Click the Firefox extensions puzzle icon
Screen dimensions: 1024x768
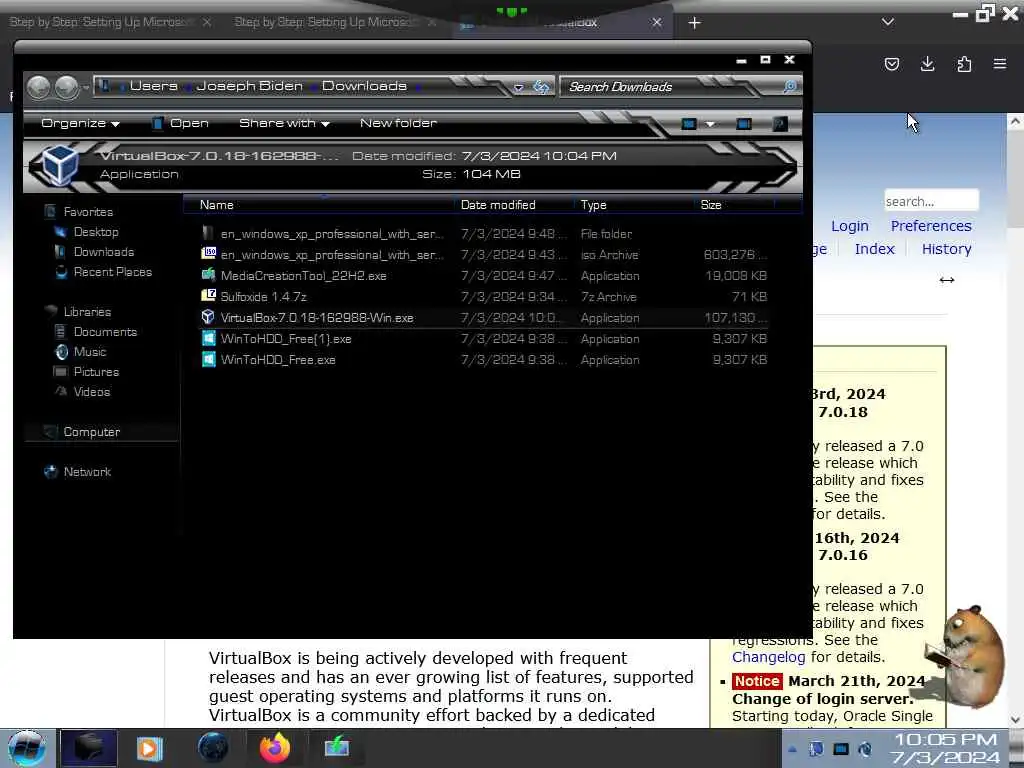[964, 64]
